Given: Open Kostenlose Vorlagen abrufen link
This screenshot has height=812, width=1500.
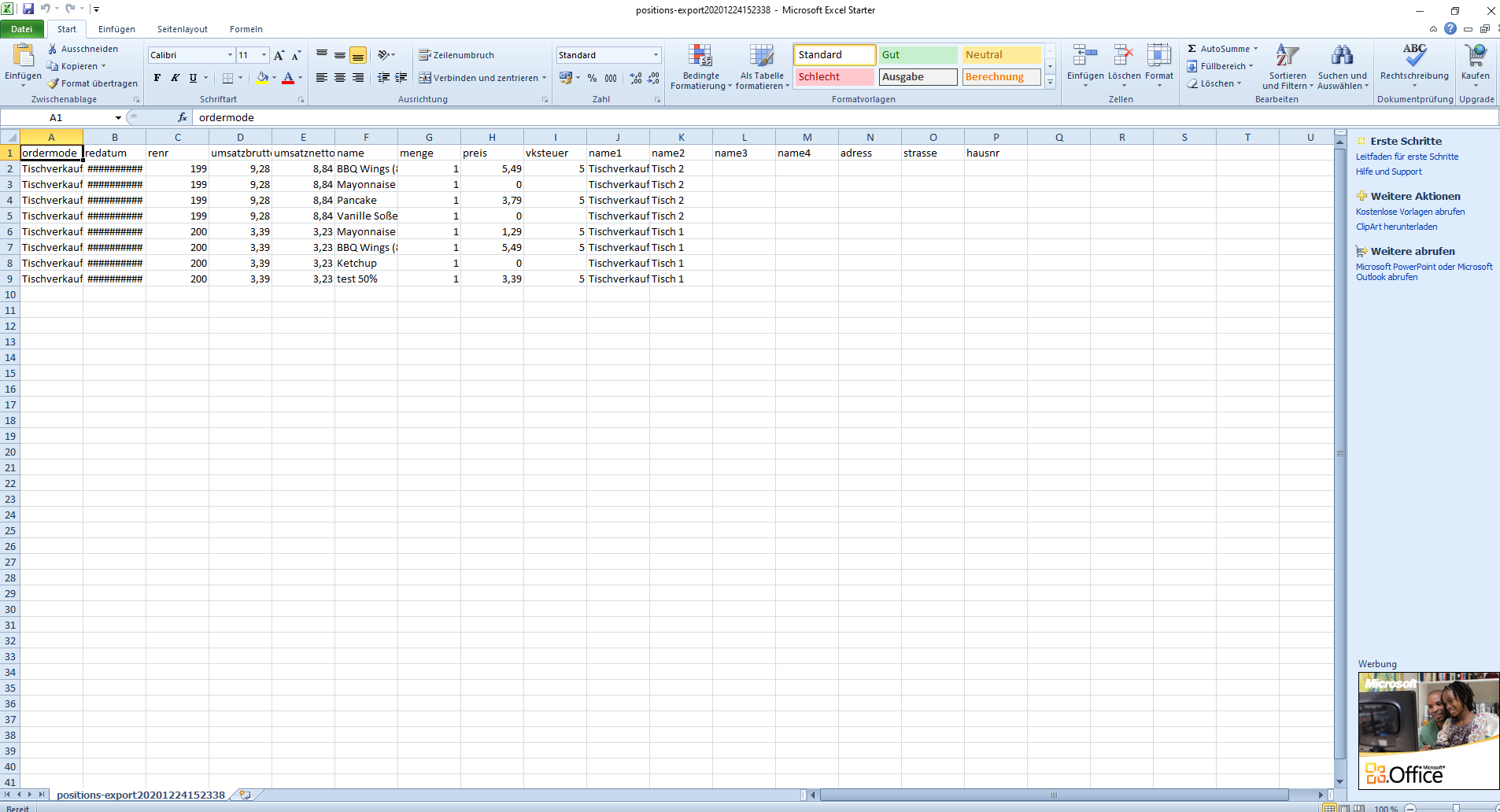Looking at the screenshot, I should click(x=1409, y=212).
